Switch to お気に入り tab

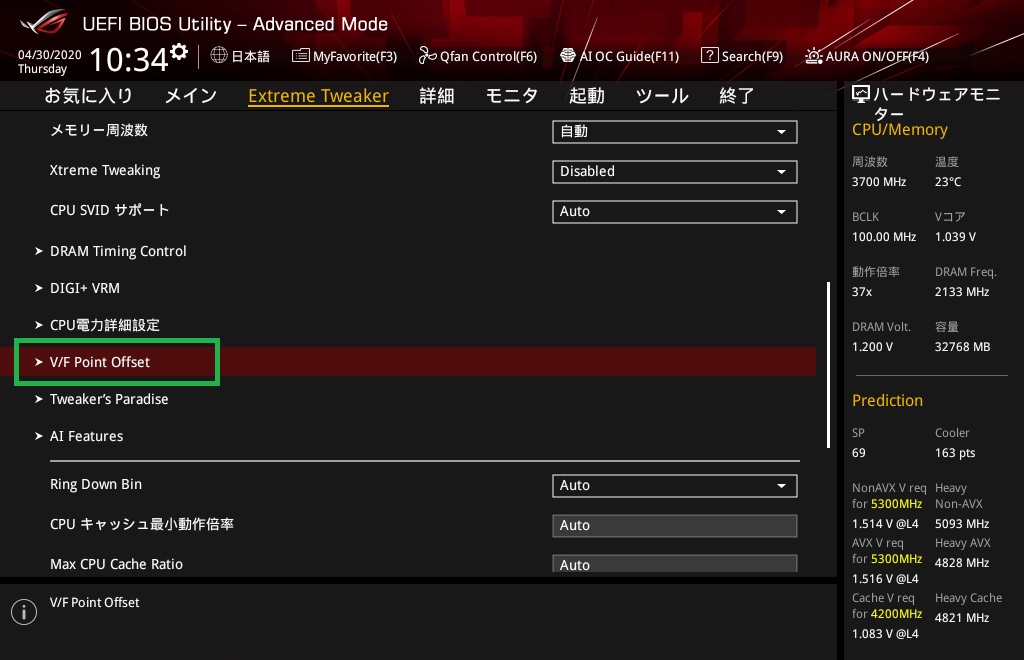(88, 96)
